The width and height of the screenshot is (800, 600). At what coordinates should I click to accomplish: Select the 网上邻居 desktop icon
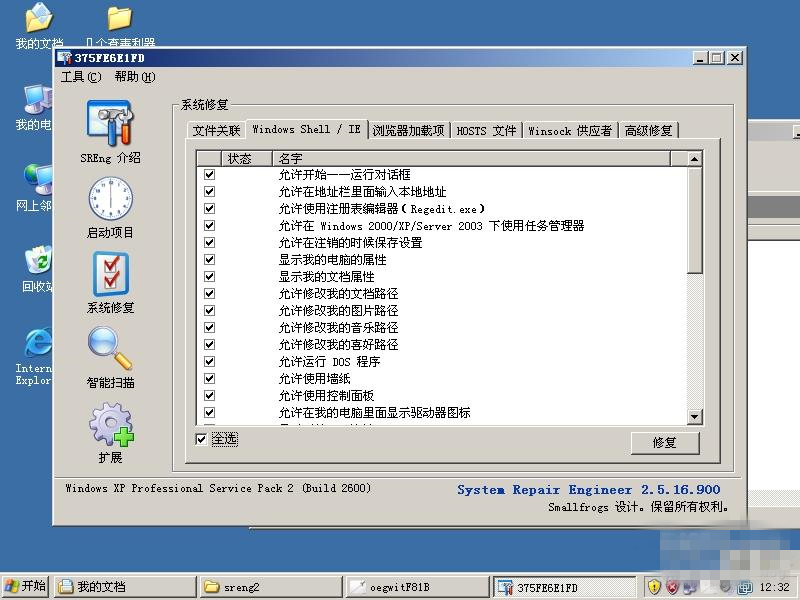tap(37, 180)
